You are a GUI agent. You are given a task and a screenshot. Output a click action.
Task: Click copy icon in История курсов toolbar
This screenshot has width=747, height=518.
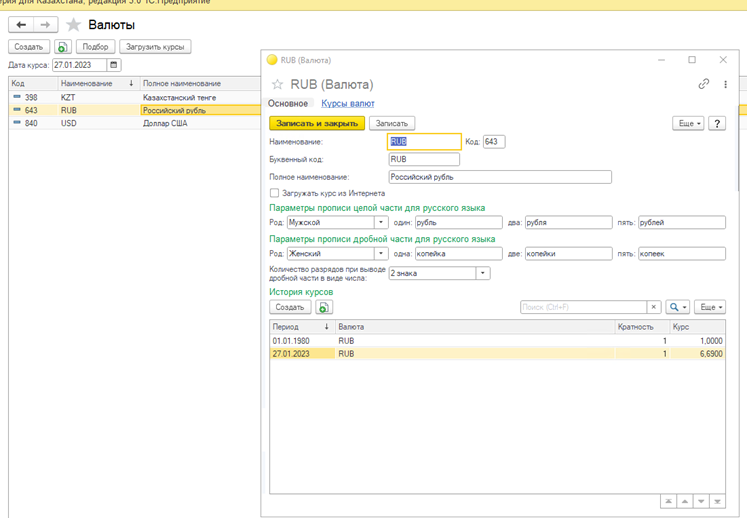click(324, 308)
